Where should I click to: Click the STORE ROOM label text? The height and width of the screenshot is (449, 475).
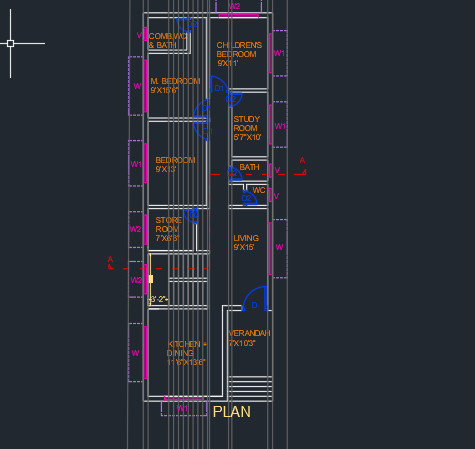pyautogui.click(x=168, y=229)
